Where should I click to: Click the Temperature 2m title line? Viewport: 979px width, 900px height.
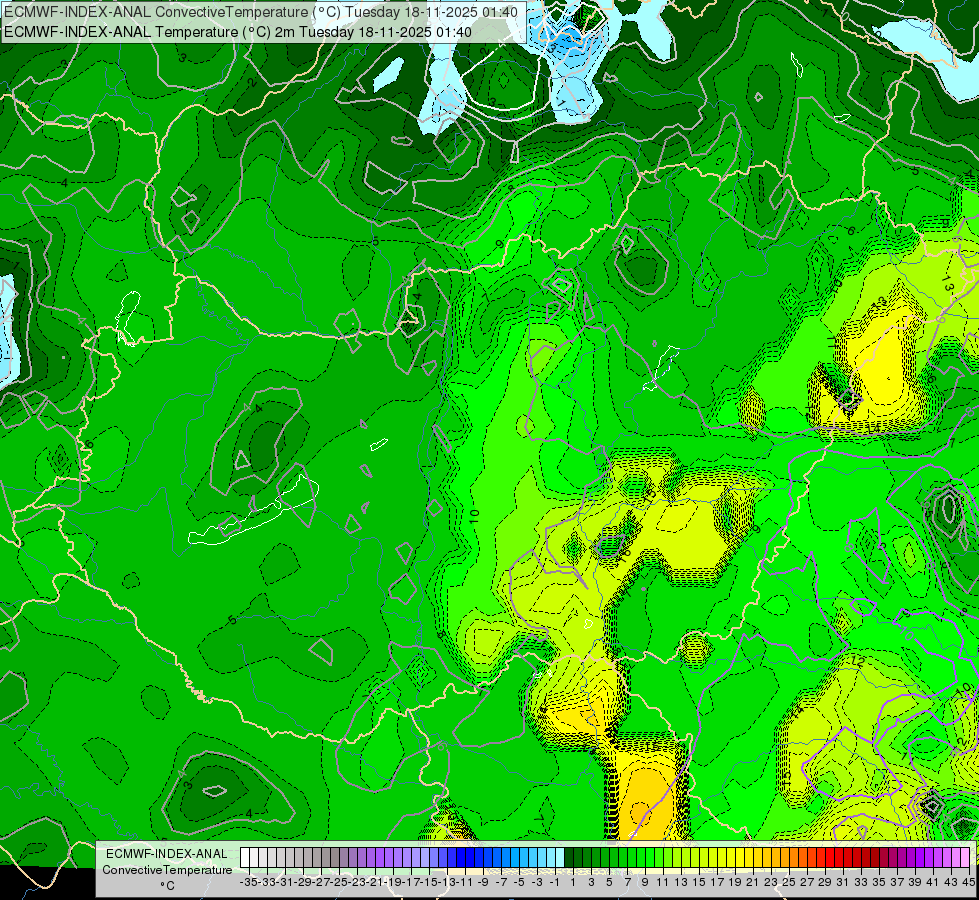tap(238, 32)
